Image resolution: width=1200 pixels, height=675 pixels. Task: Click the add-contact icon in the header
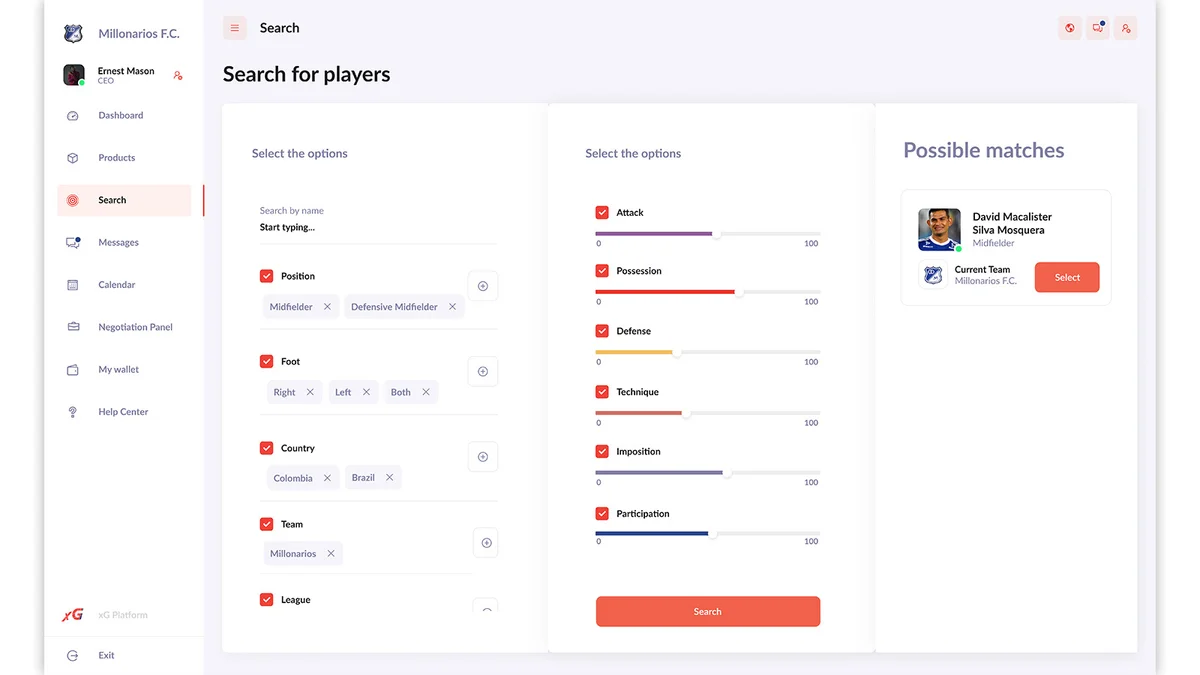(1125, 27)
